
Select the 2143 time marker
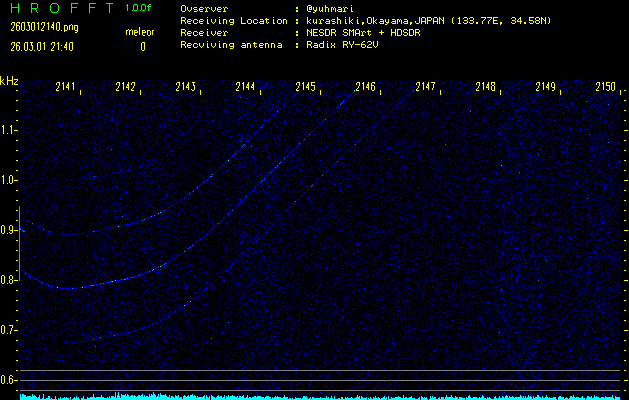coord(186,88)
